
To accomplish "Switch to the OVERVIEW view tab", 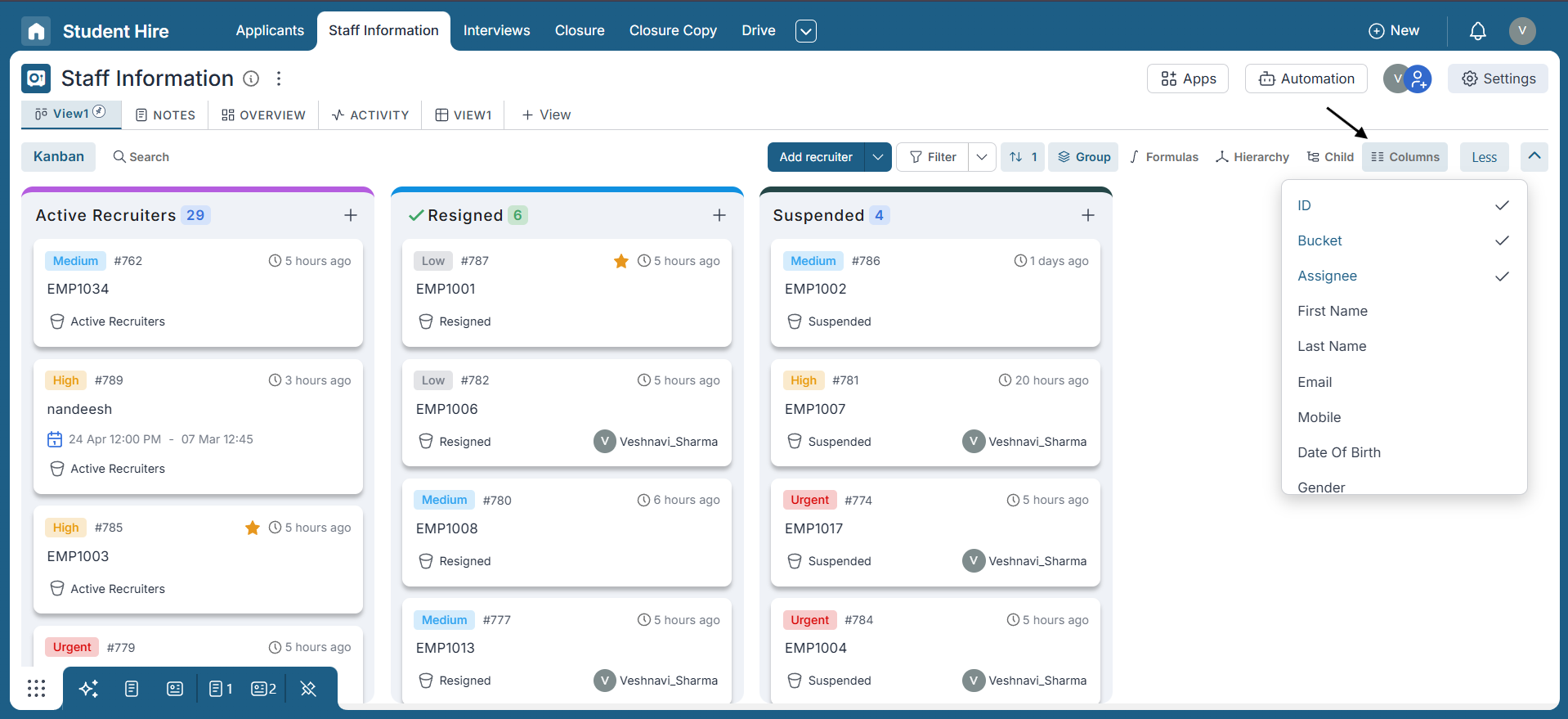I will (263, 115).
